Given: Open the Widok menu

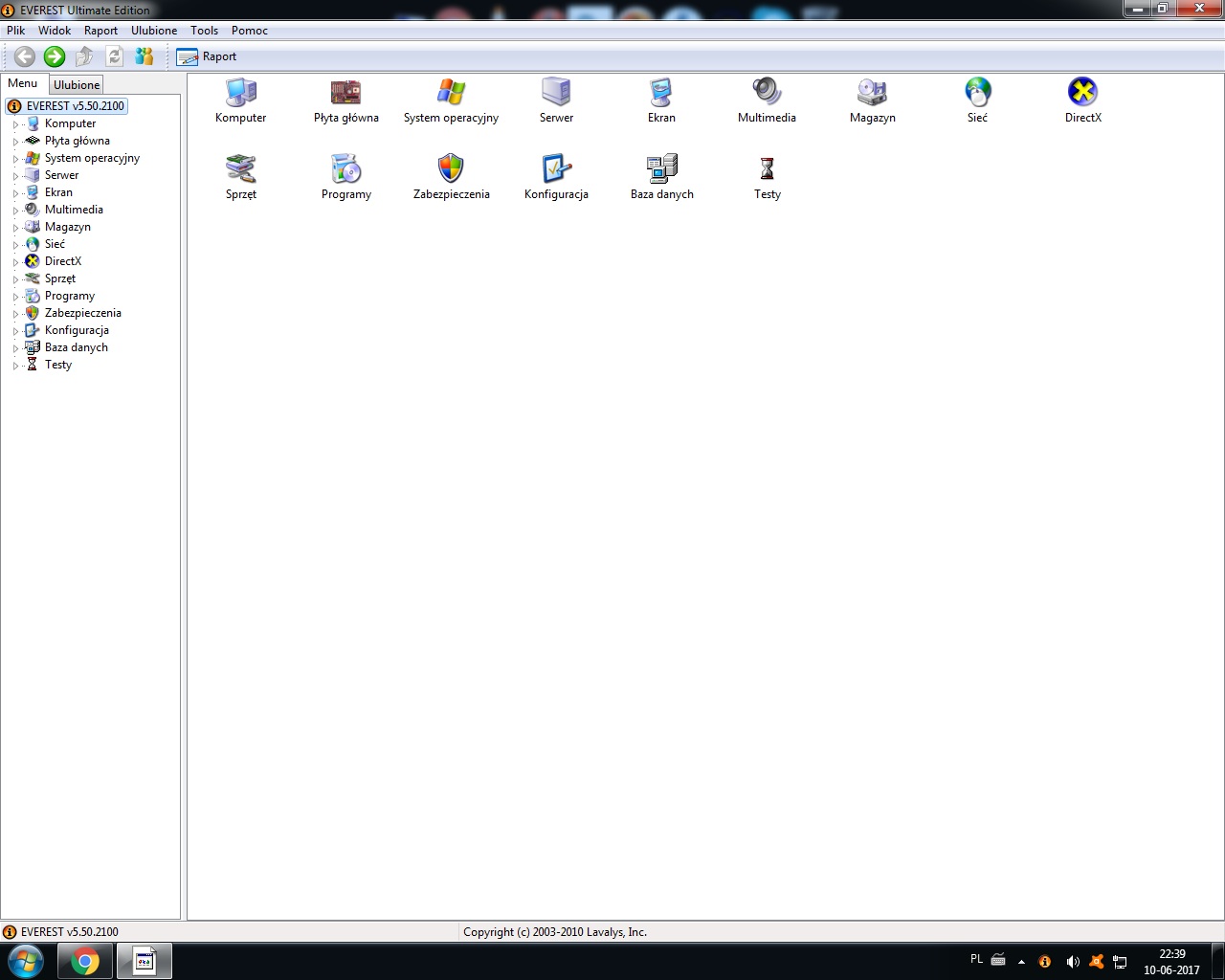Looking at the screenshot, I should 55,31.
